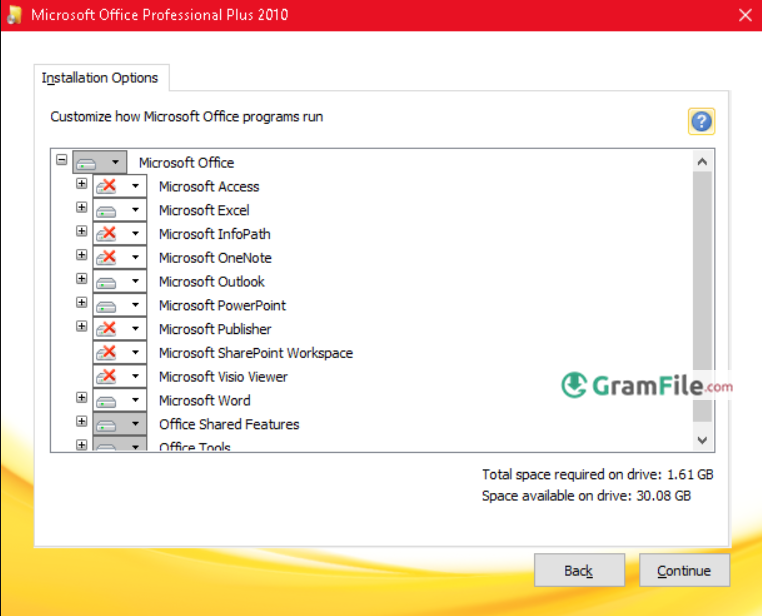Open install-state dropdown for Microsoft PowerPoint
Screen dimensions: 762x616
(120, 305)
